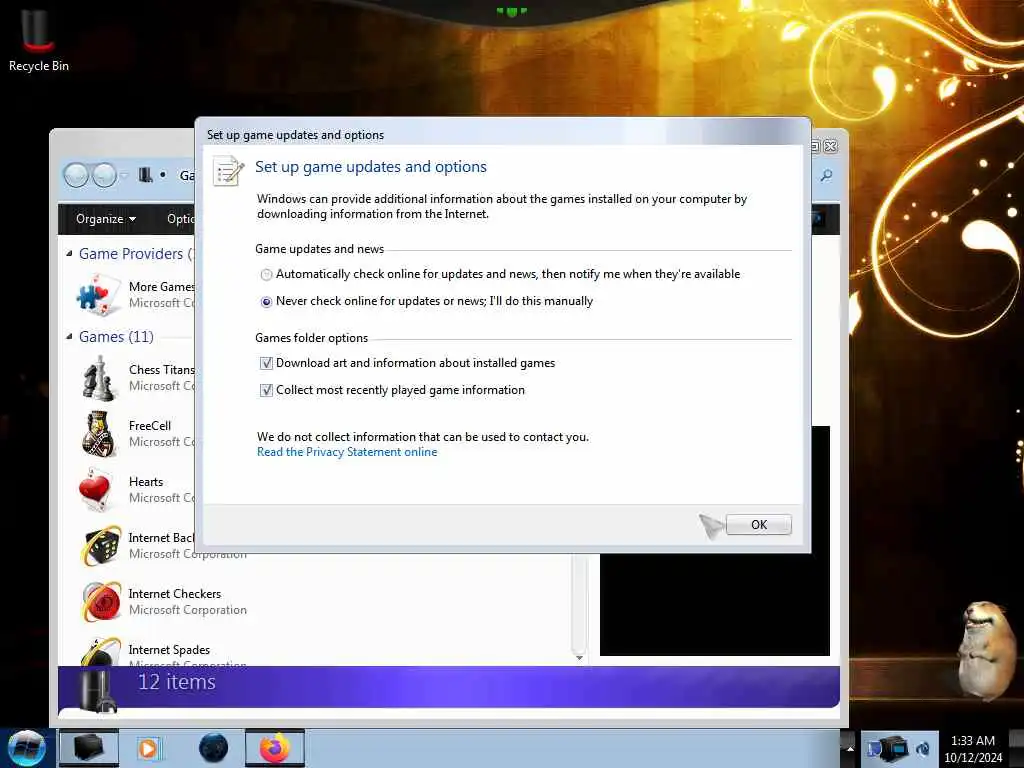
Task: Select More Games puzzle icon
Action: pyautogui.click(x=99, y=295)
